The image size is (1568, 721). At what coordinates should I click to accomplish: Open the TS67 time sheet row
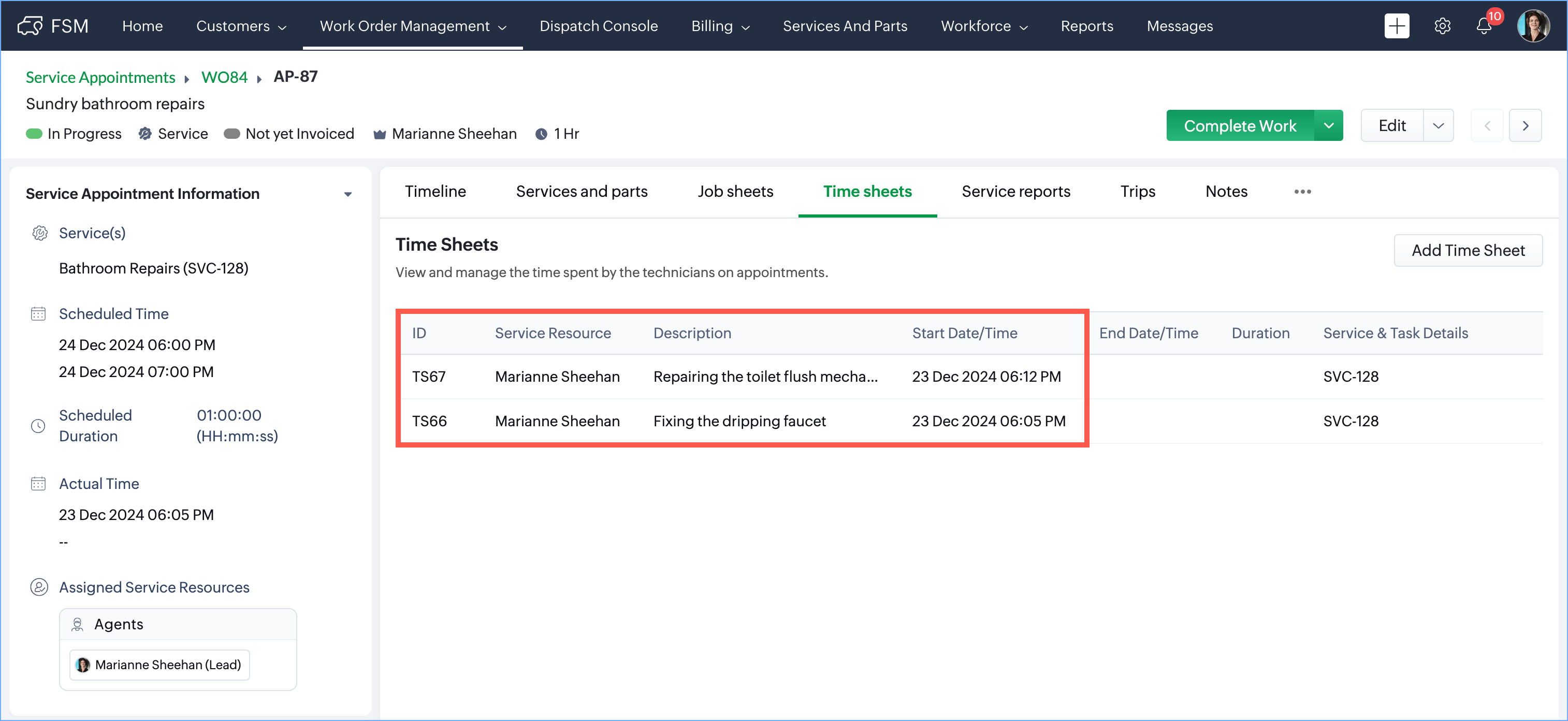pos(429,377)
